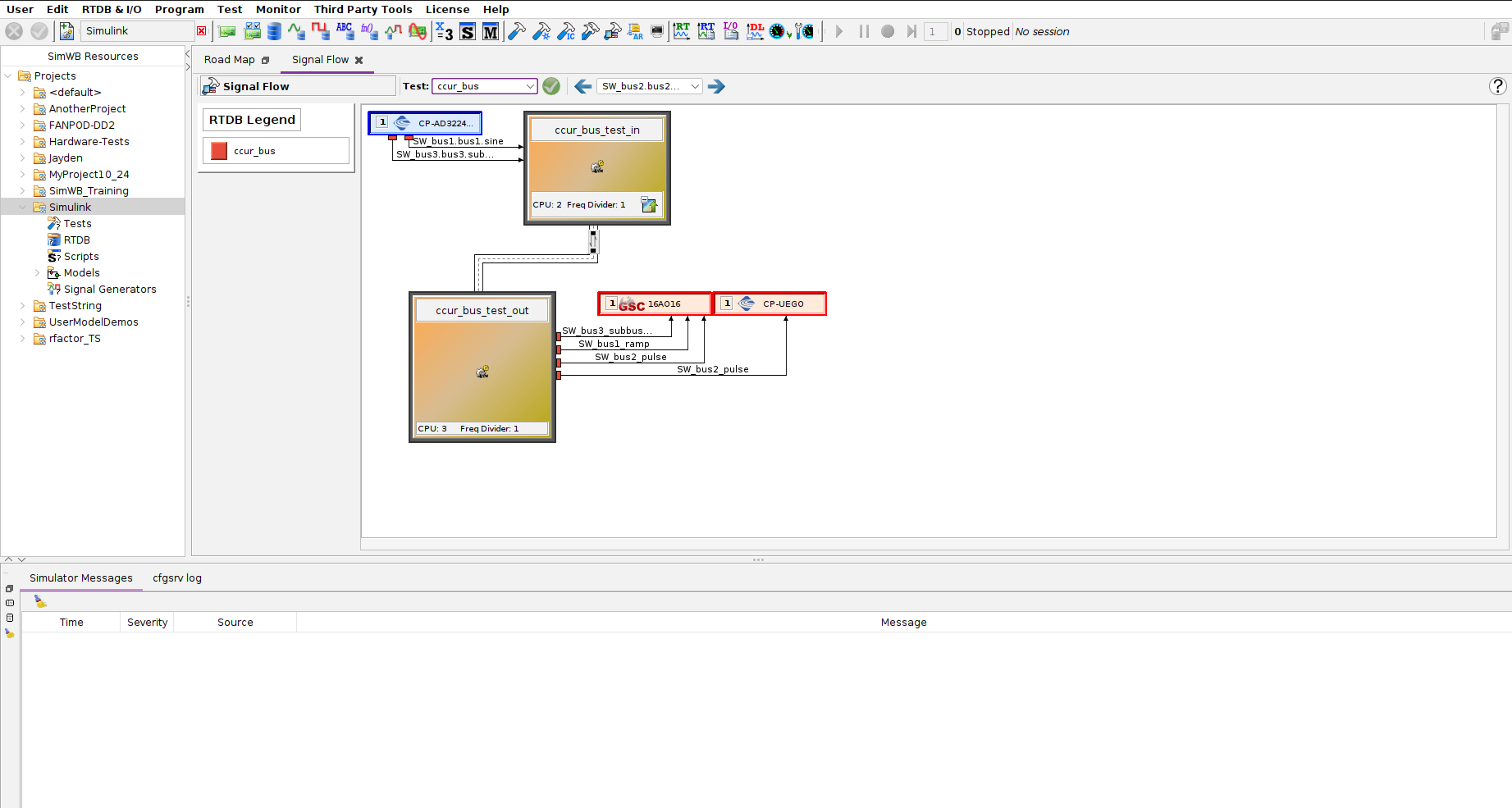The width and height of the screenshot is (1512, 808).
Task: Click the green sine wave signal icon
Action: point(296,31)
